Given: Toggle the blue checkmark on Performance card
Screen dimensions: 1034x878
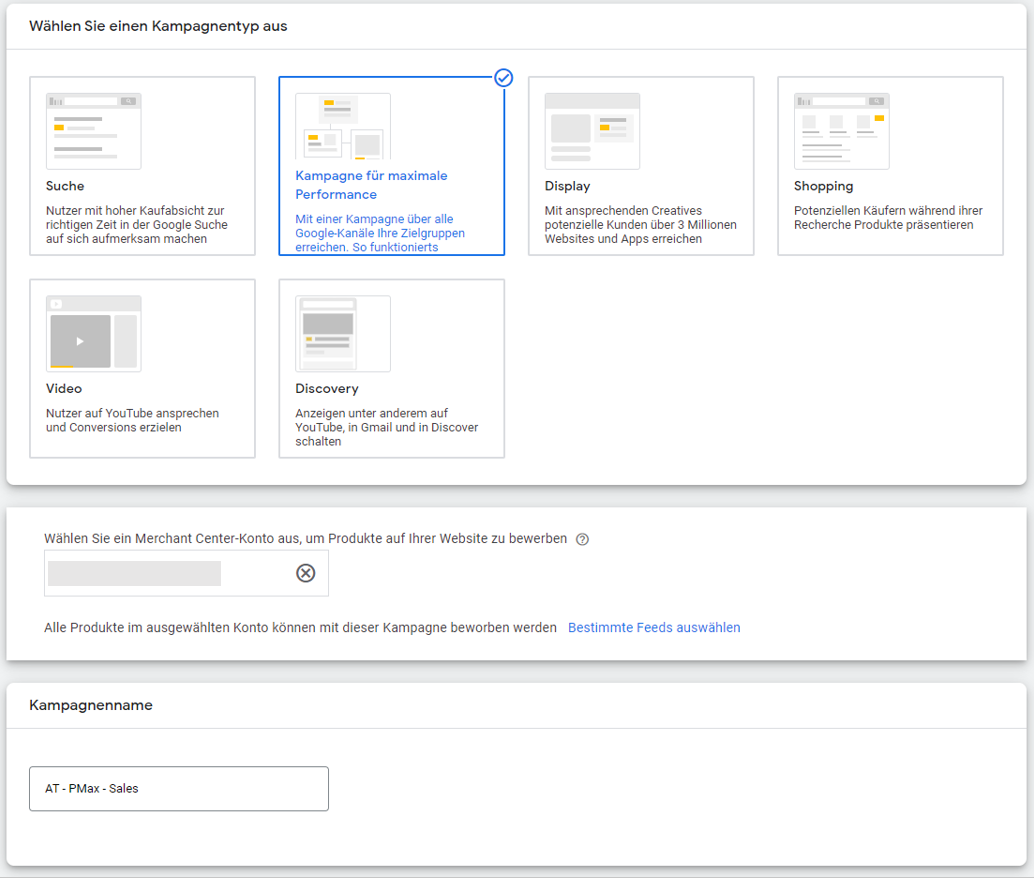Looking at the screenshot, I should coord(504,78).
